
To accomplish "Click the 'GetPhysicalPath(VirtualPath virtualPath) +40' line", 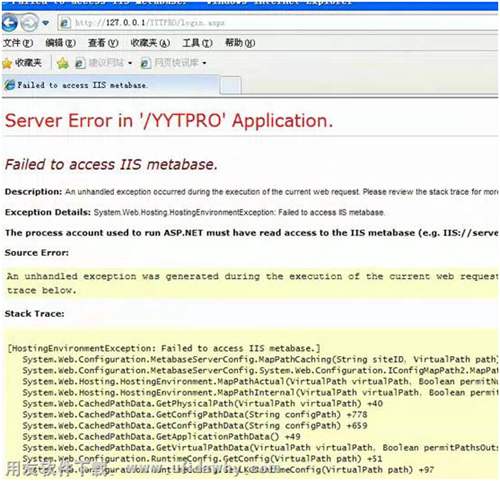I will (203, 404).
